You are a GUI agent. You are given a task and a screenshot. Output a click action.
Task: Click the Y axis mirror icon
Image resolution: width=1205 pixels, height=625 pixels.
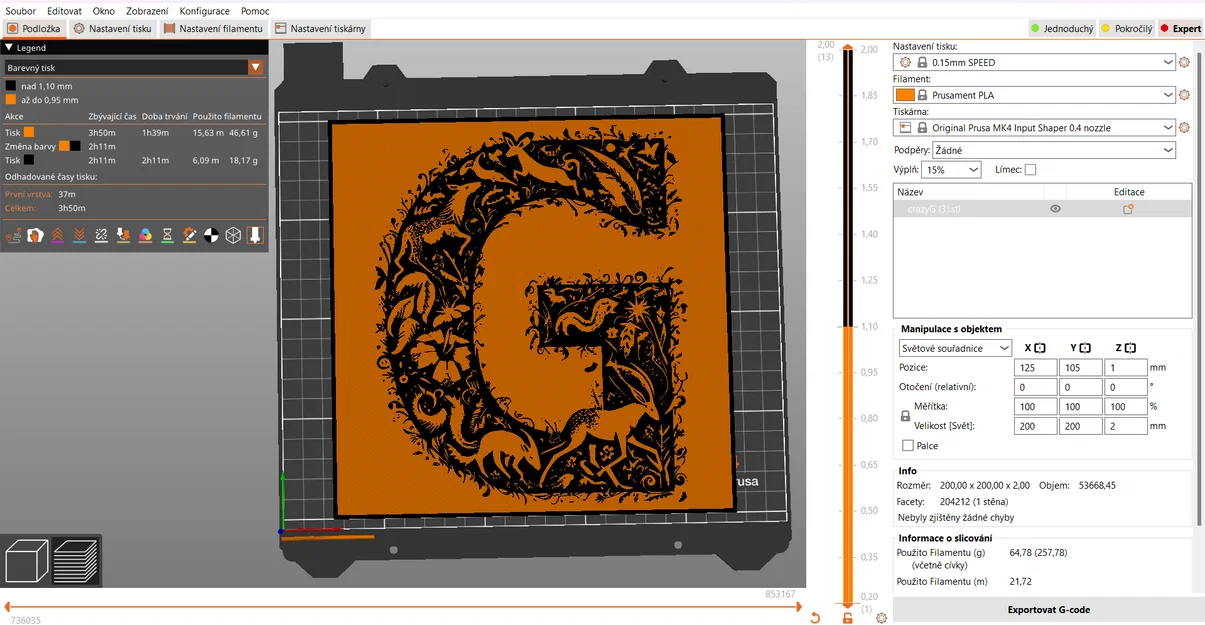pyautogui.click(x=1085, y=348)
